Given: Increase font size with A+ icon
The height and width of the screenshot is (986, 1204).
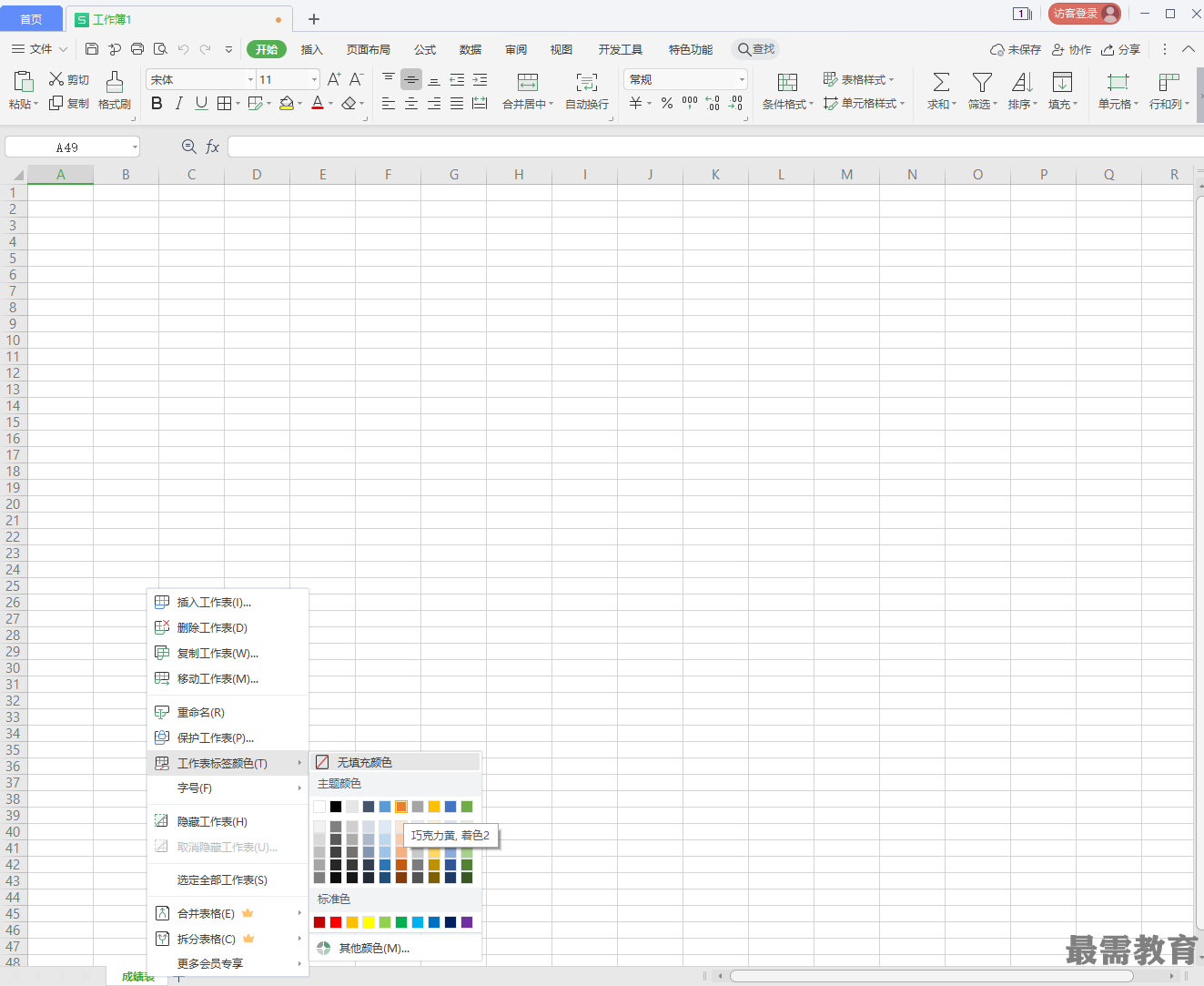Looking at the screenshot, I should click(x=334, y=79).
